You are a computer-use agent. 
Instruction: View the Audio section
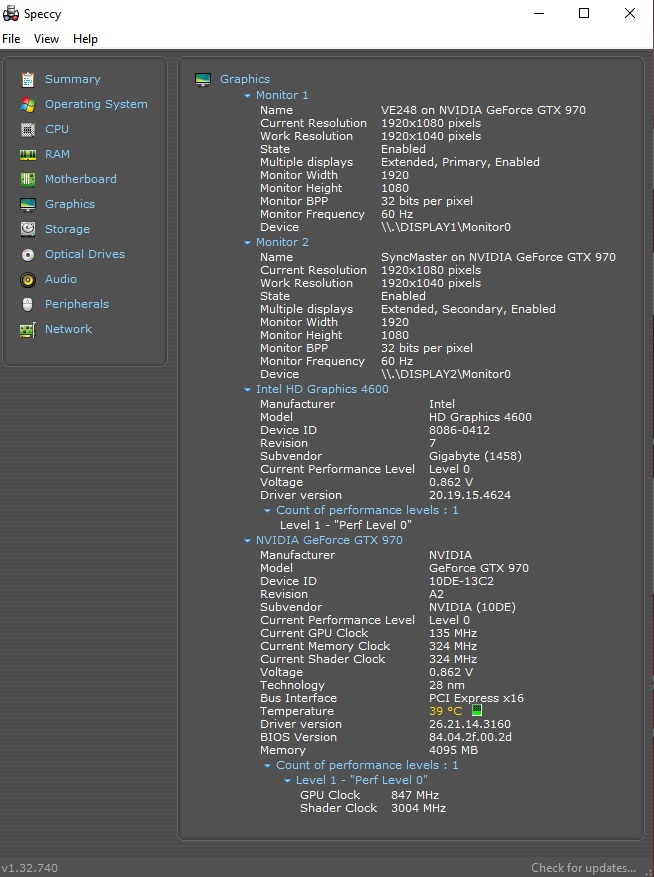point(61,279)
